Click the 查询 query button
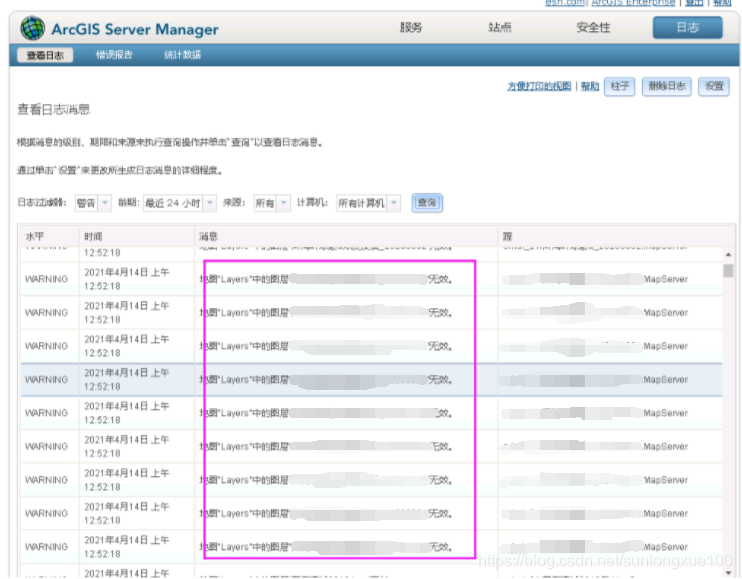This screenshot has height=579, width=742. [427, 202]
